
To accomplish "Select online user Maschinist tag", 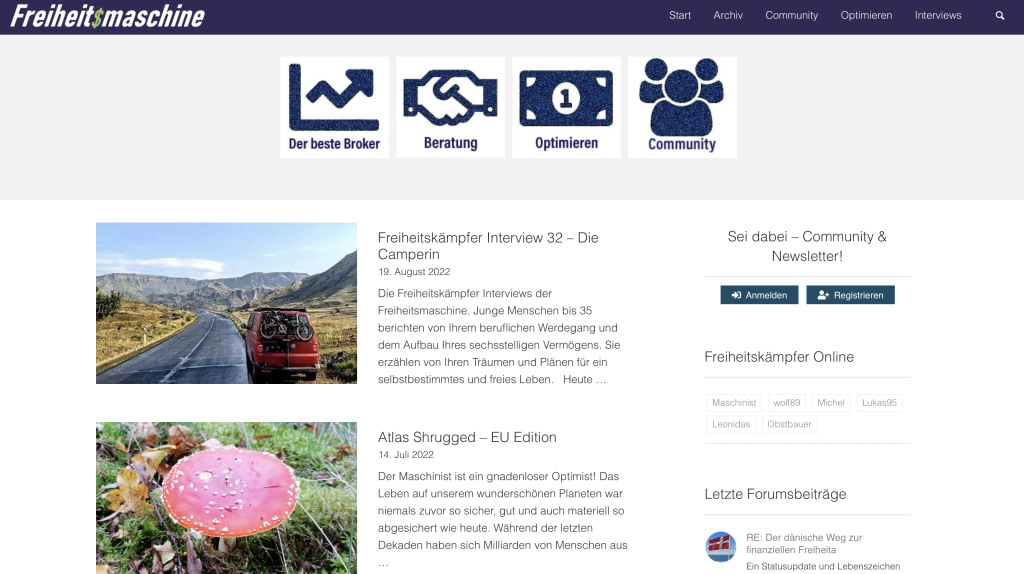I will (734, 403).
